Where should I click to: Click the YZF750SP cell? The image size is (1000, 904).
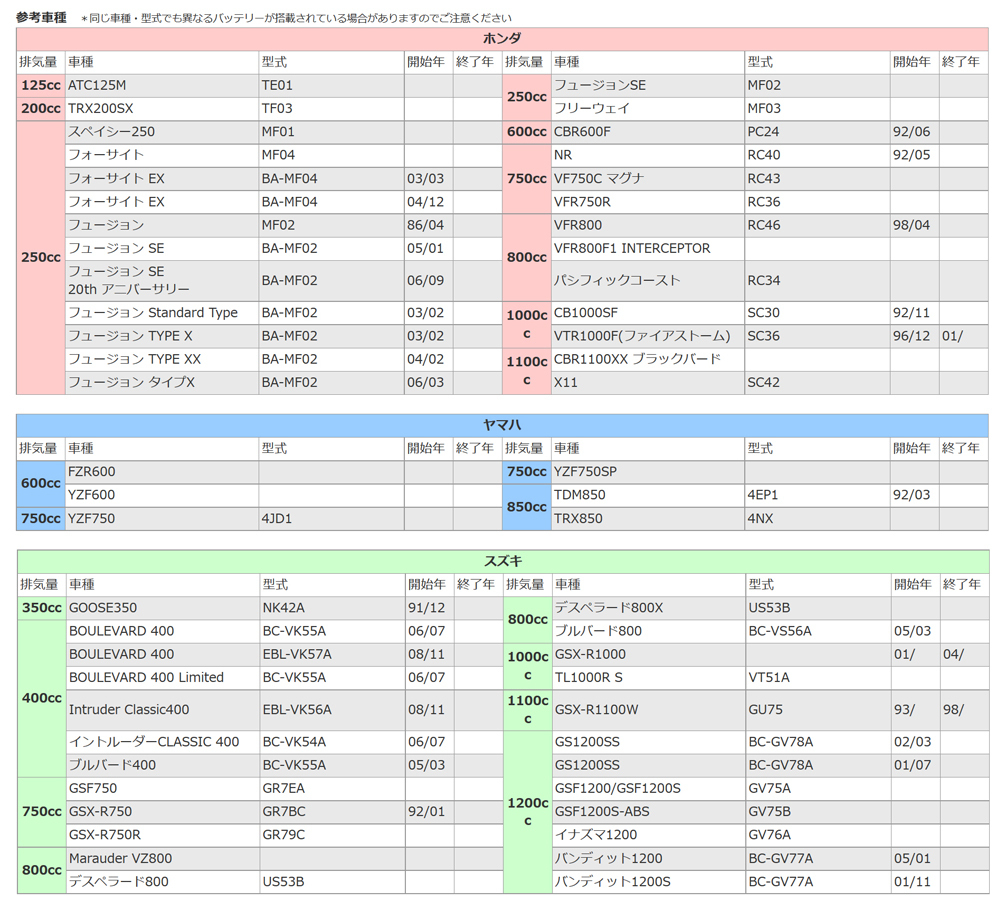coord(648,472)
